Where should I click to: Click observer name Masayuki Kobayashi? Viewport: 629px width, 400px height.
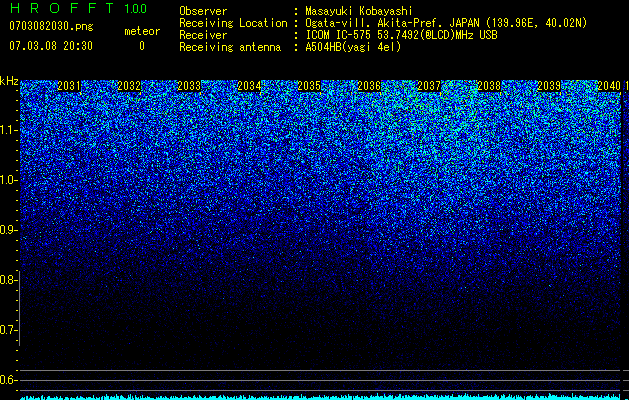coord(359,11)
